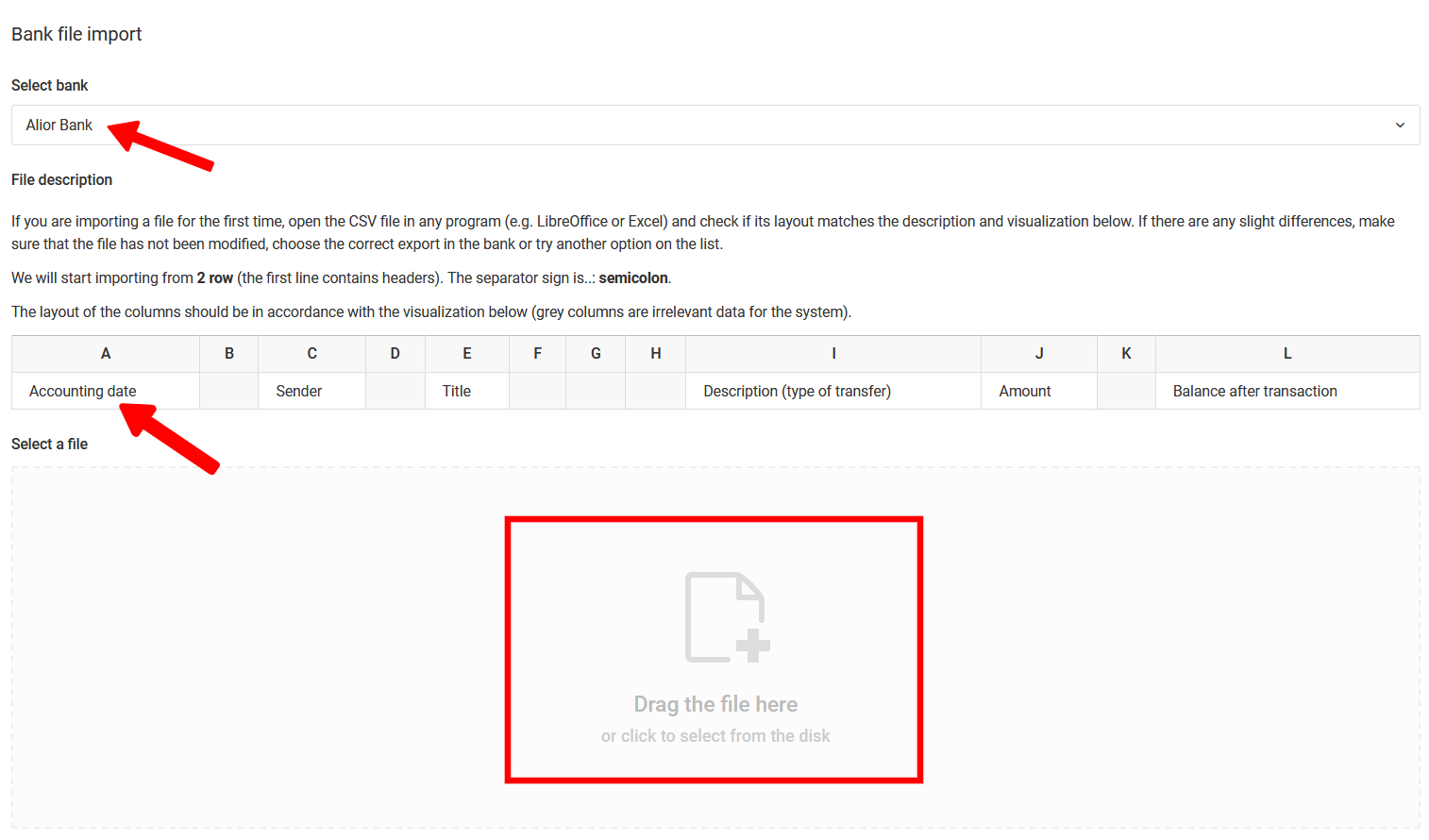Select the Accounting date cell
This screenshot has width=1429, height=840.
pyautogui.click(x=83, y=391)
